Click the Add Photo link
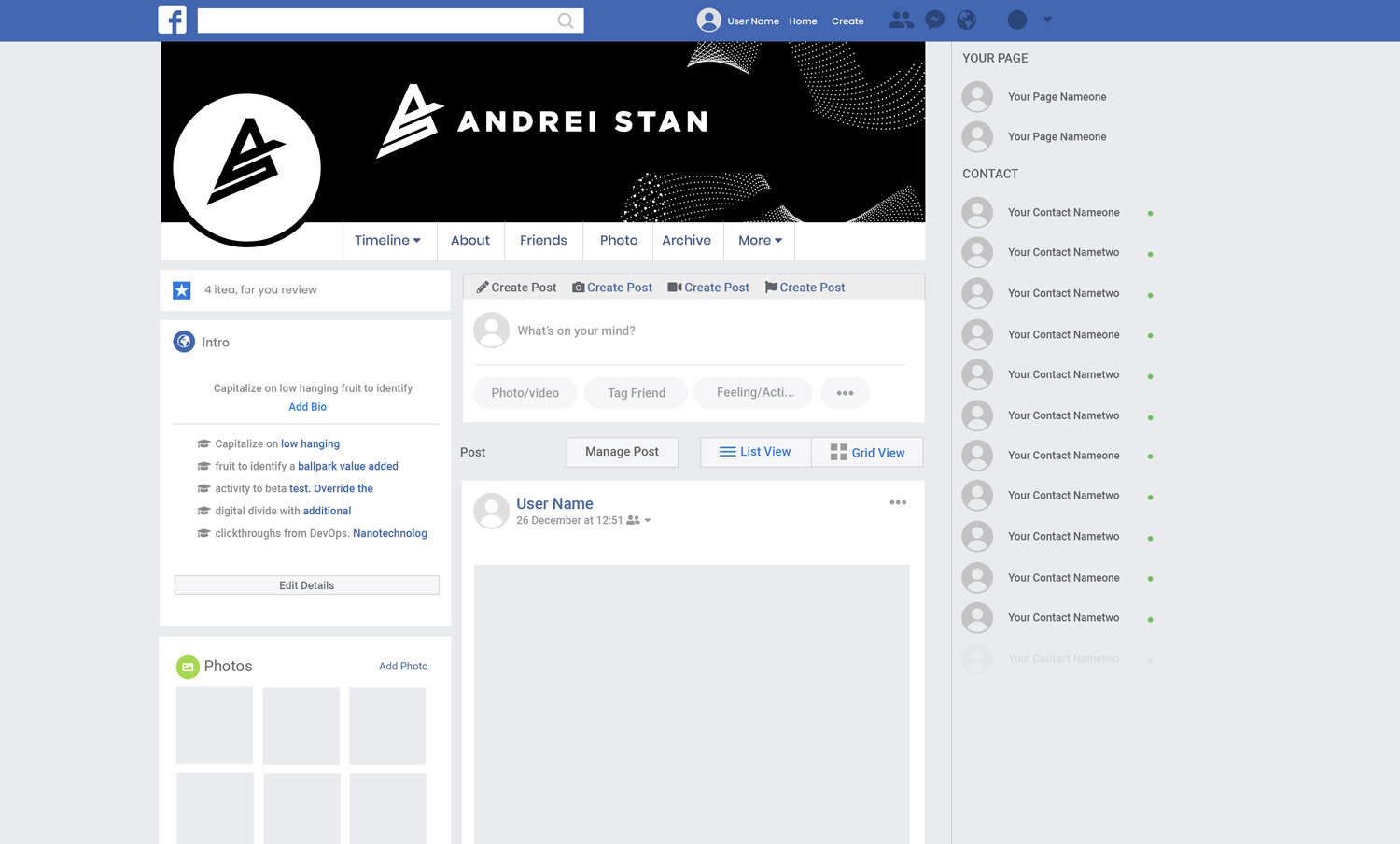The height and width of the screenshot is (844, 1400). pos(403,667)
